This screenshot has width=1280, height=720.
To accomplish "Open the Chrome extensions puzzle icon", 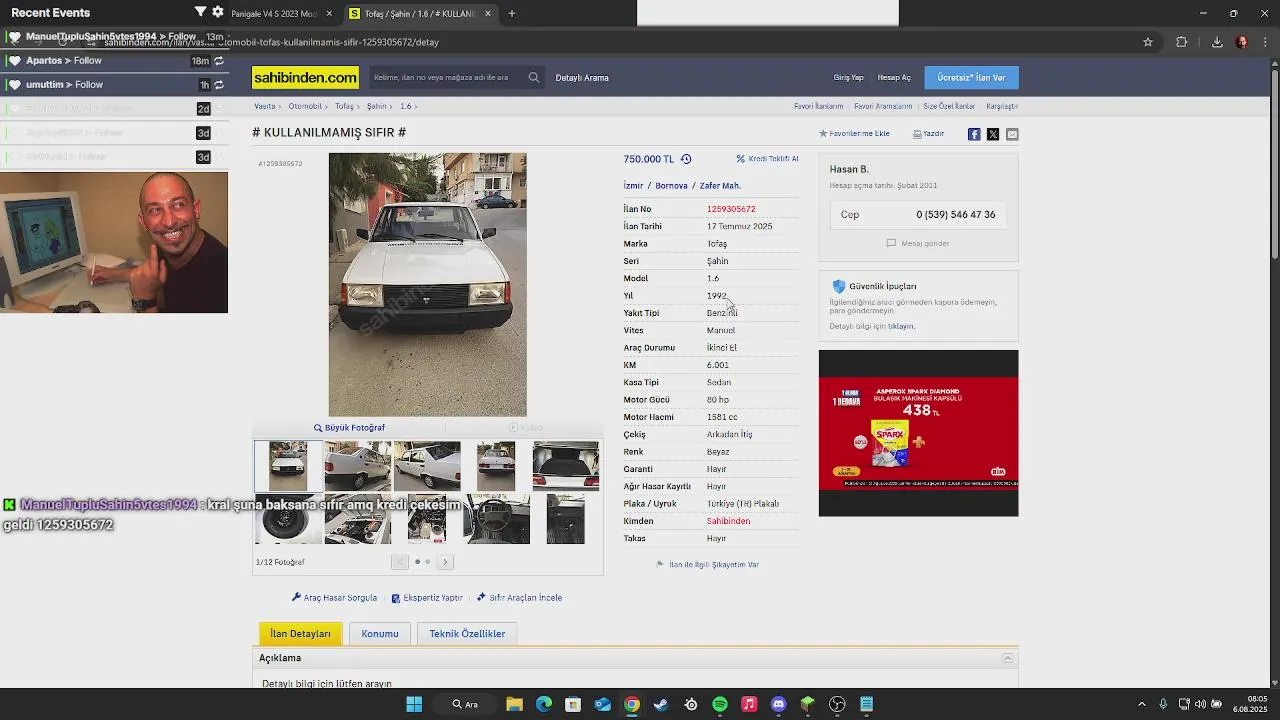I will click(x=1182, y=42).
